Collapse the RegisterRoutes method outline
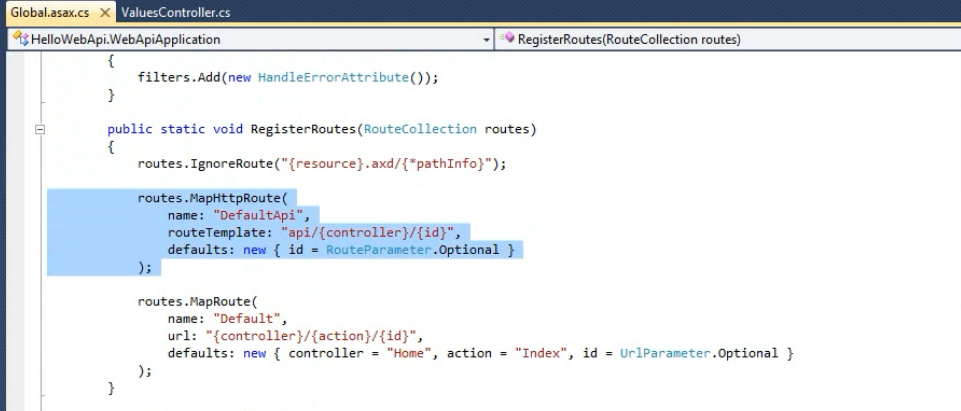The width and height of the screenshot is (961, 411). [40, 129]
